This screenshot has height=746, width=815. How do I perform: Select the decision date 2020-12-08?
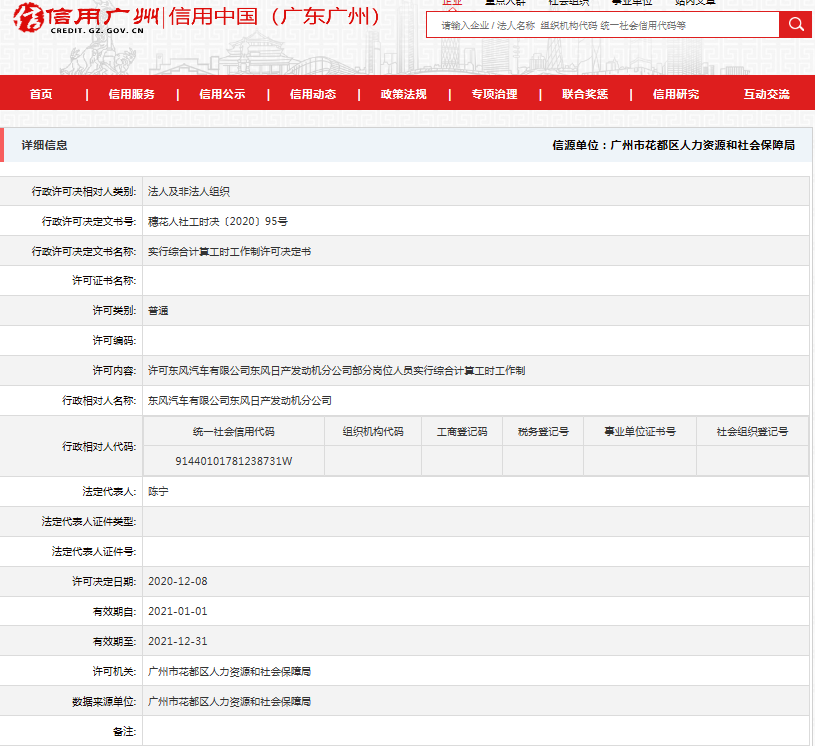click(178, 581)
